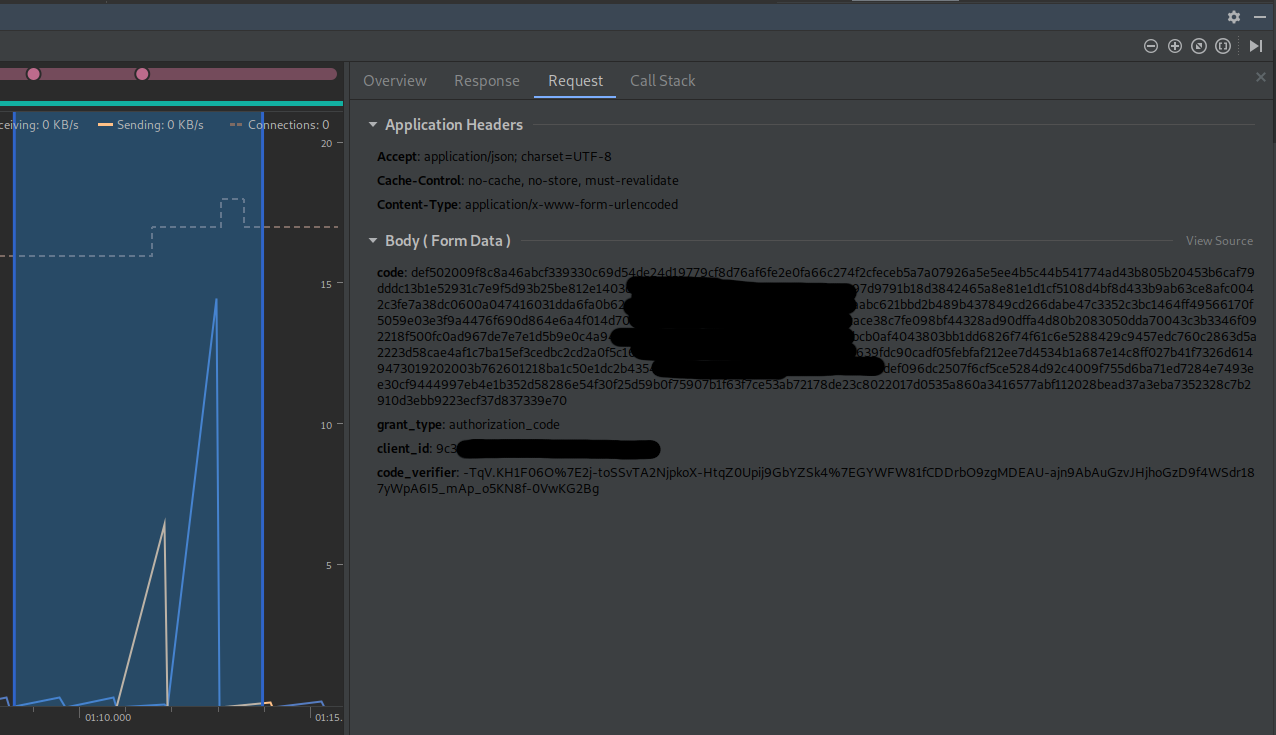
Task: Select the second pink event marker
Action: click(x=142, y=74)
